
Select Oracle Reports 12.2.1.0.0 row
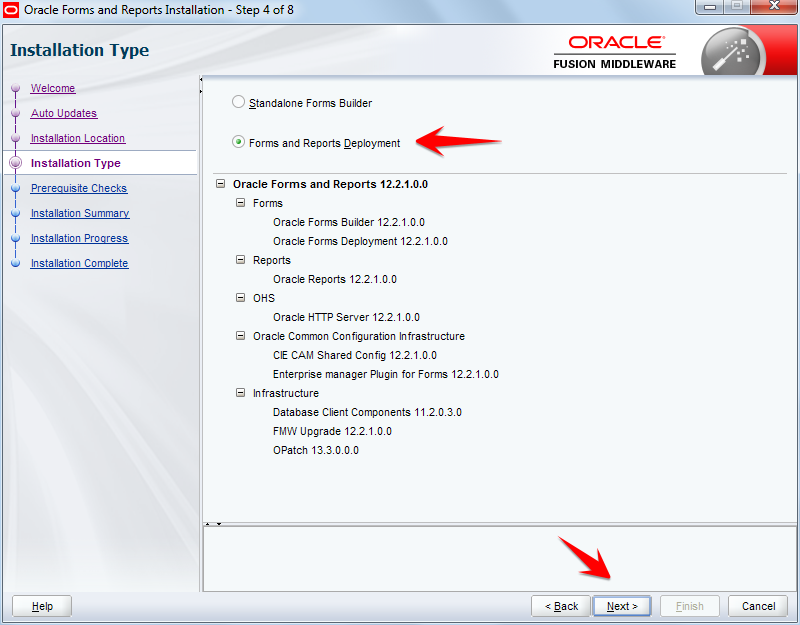[335, 279]
